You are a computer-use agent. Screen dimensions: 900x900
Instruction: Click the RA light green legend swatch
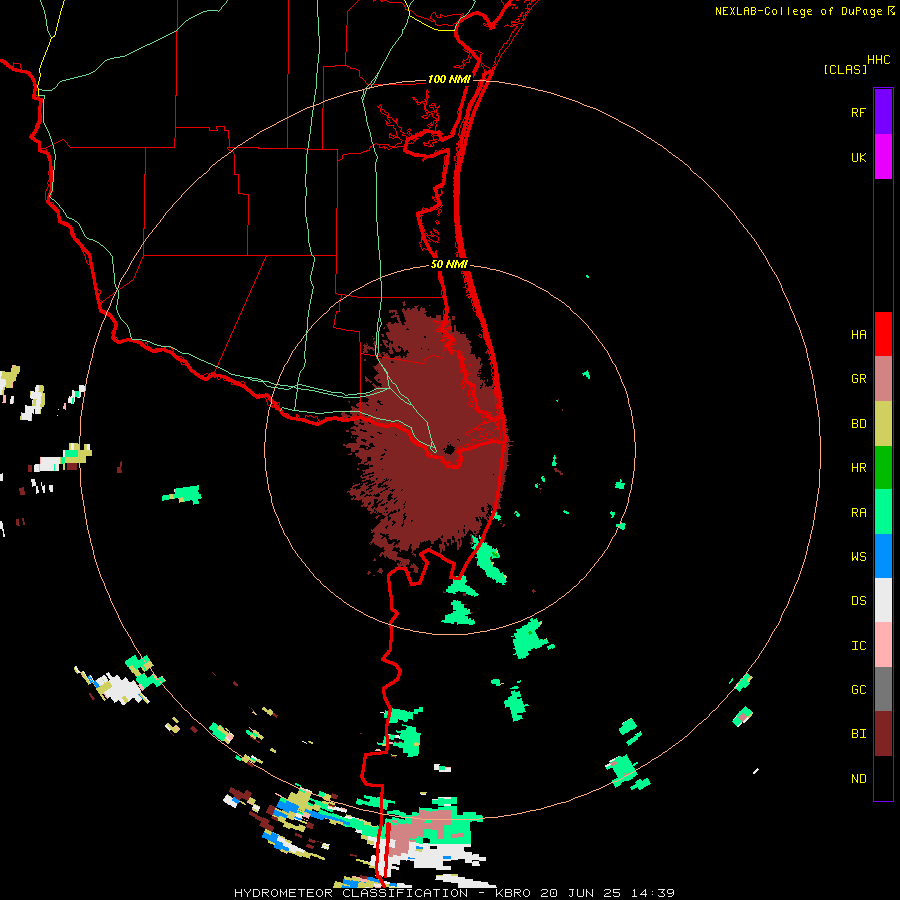point(883,512)
